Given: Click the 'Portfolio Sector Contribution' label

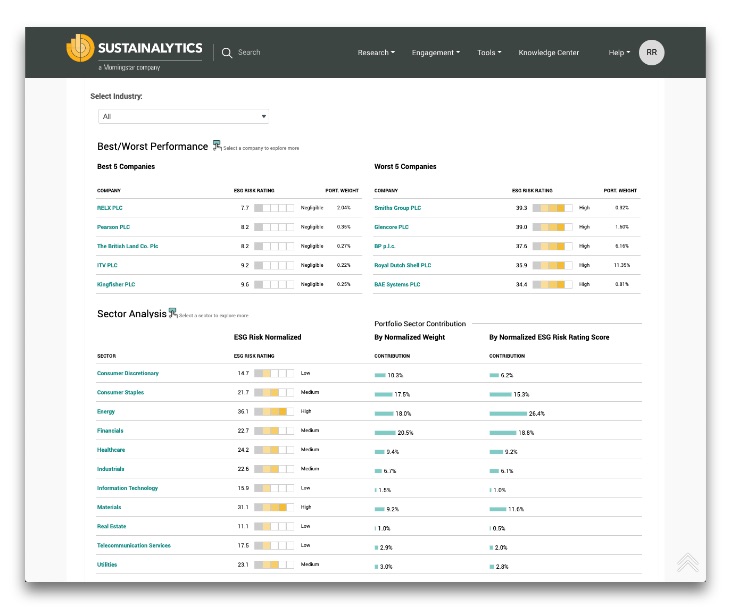Looking at the screenshot, I should [420, 324].
